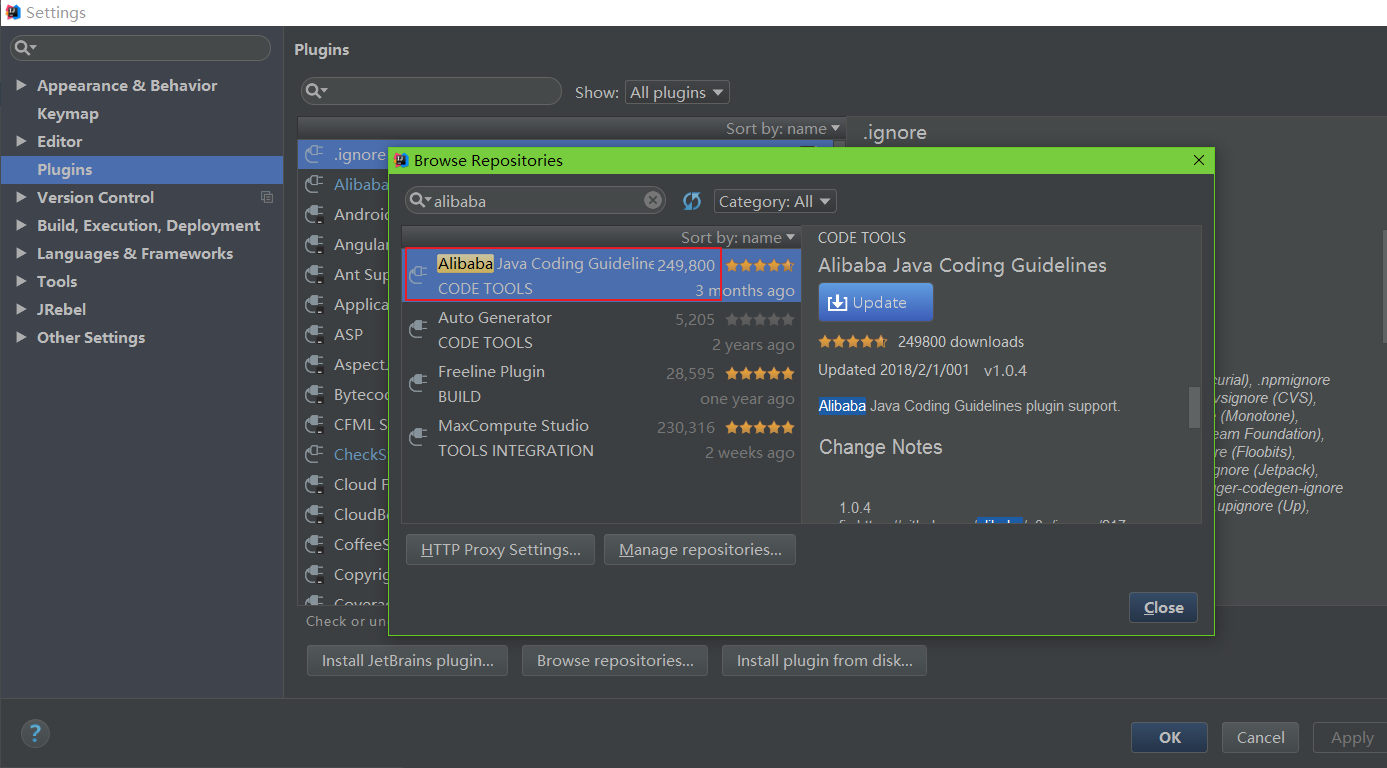Close the Browse Repositories dialog with X
Screen dimensions: 1387x768
click(x=1199, y=160)
